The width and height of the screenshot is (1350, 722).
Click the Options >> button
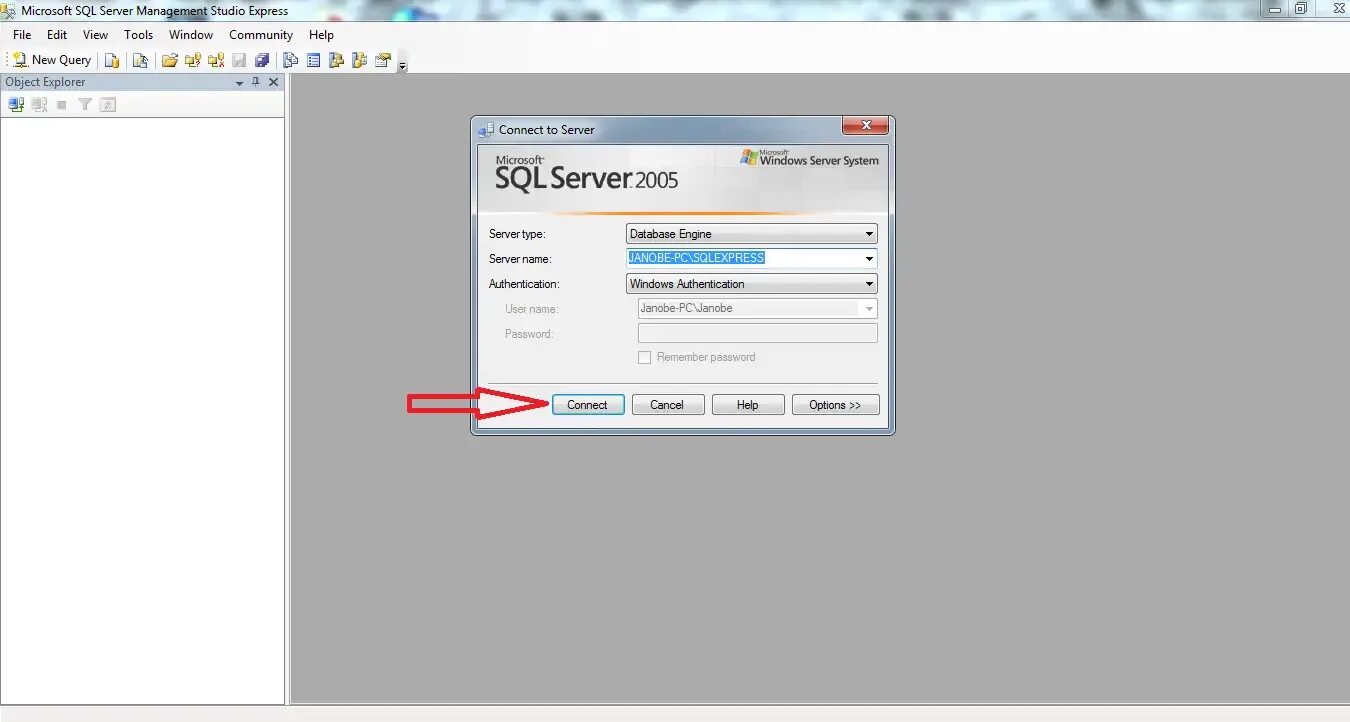click(x=836, y=405)
